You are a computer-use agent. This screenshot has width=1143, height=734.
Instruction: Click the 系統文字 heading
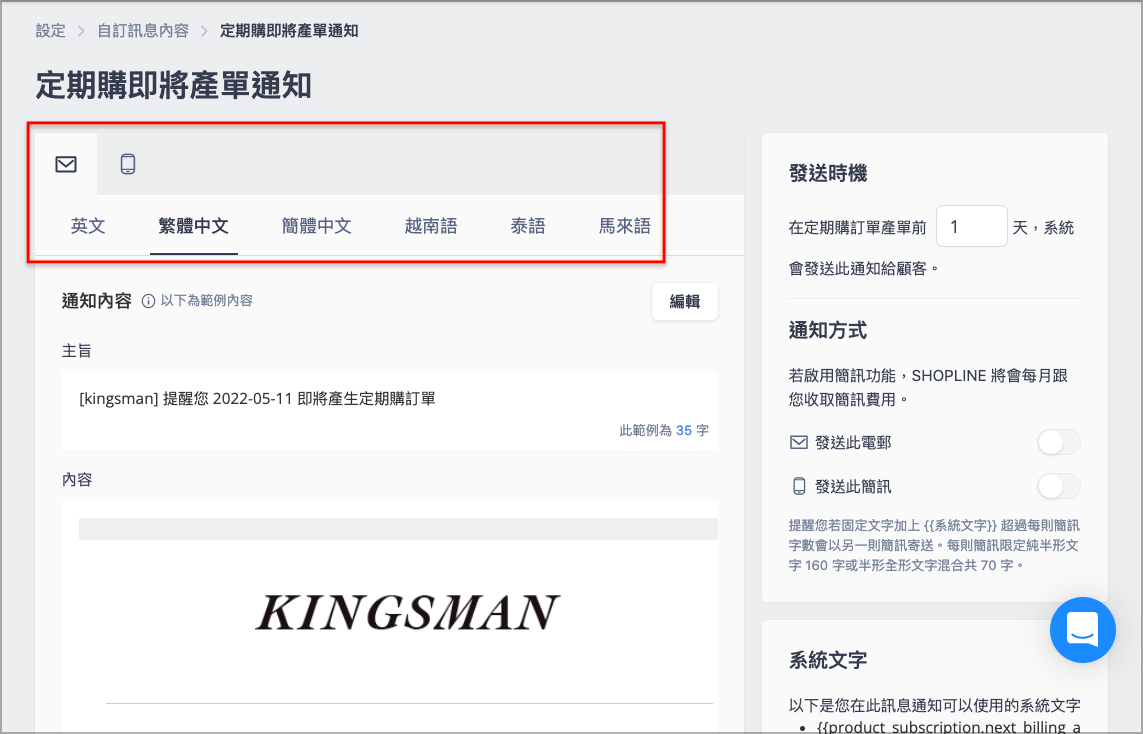coord(828,660)
